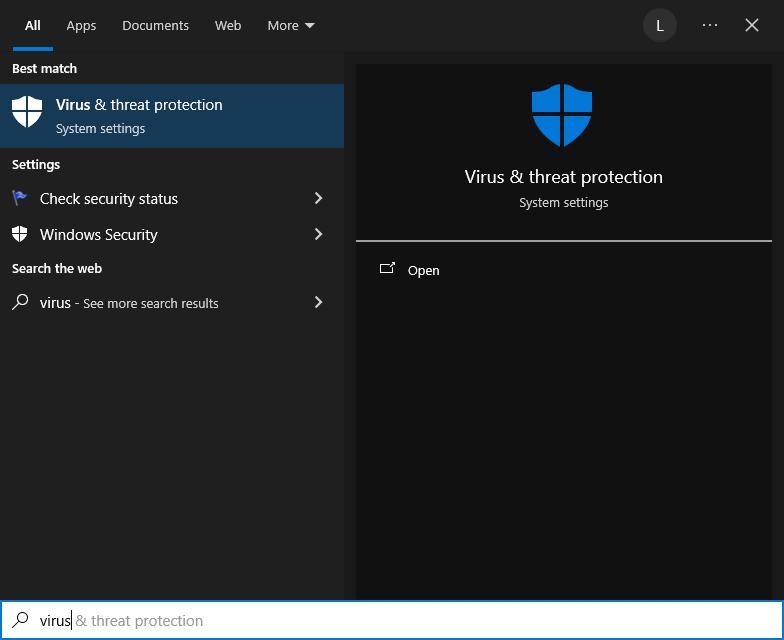Viewport: 784px width, 640px height.
Task: Click the magnifier icon in the search box
Action: tap(20, 620)
